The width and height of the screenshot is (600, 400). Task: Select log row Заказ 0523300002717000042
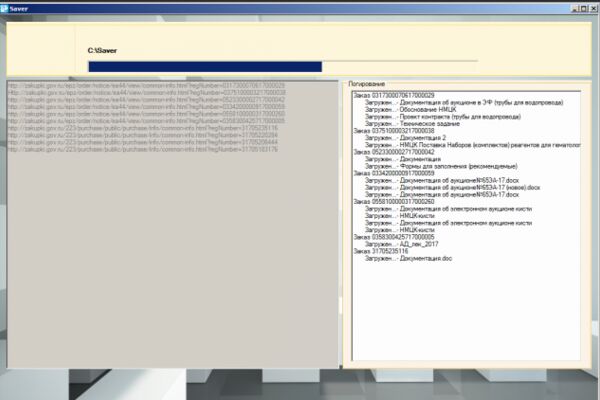[394, 152]
